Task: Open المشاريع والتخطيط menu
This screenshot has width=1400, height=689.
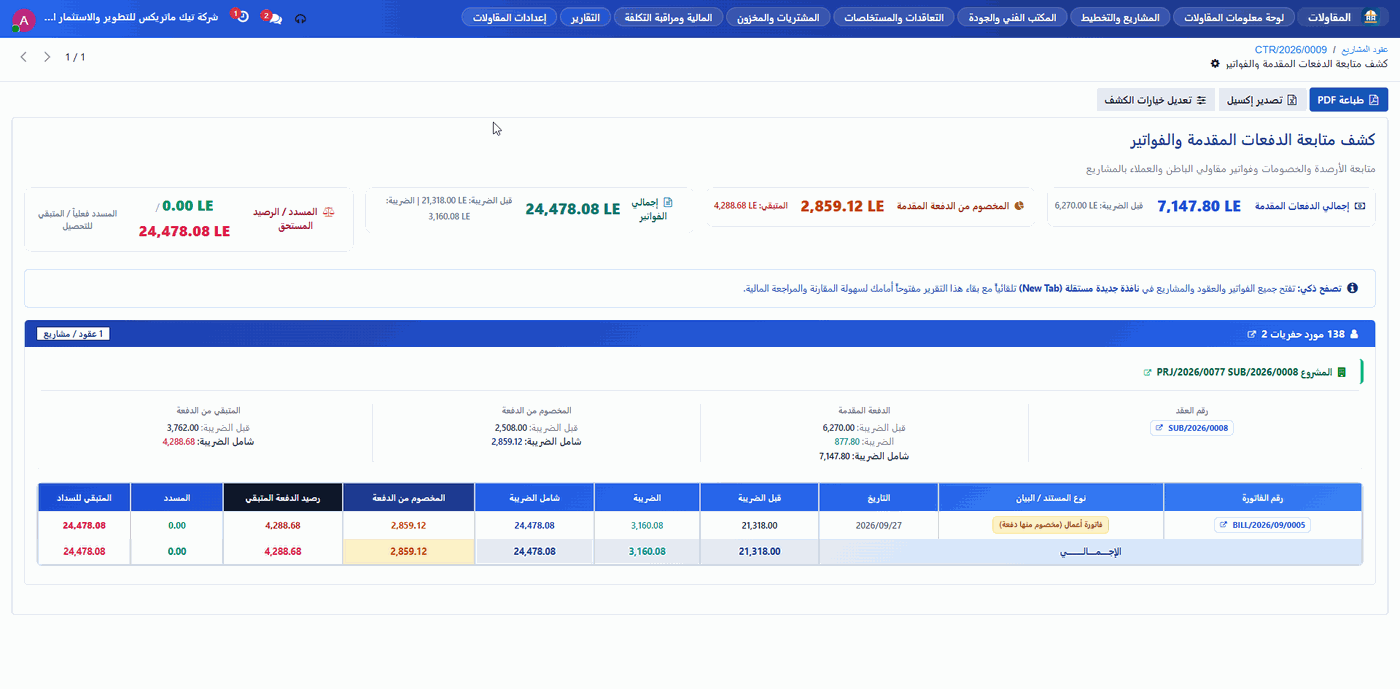Action: [x=1119, y=18]
